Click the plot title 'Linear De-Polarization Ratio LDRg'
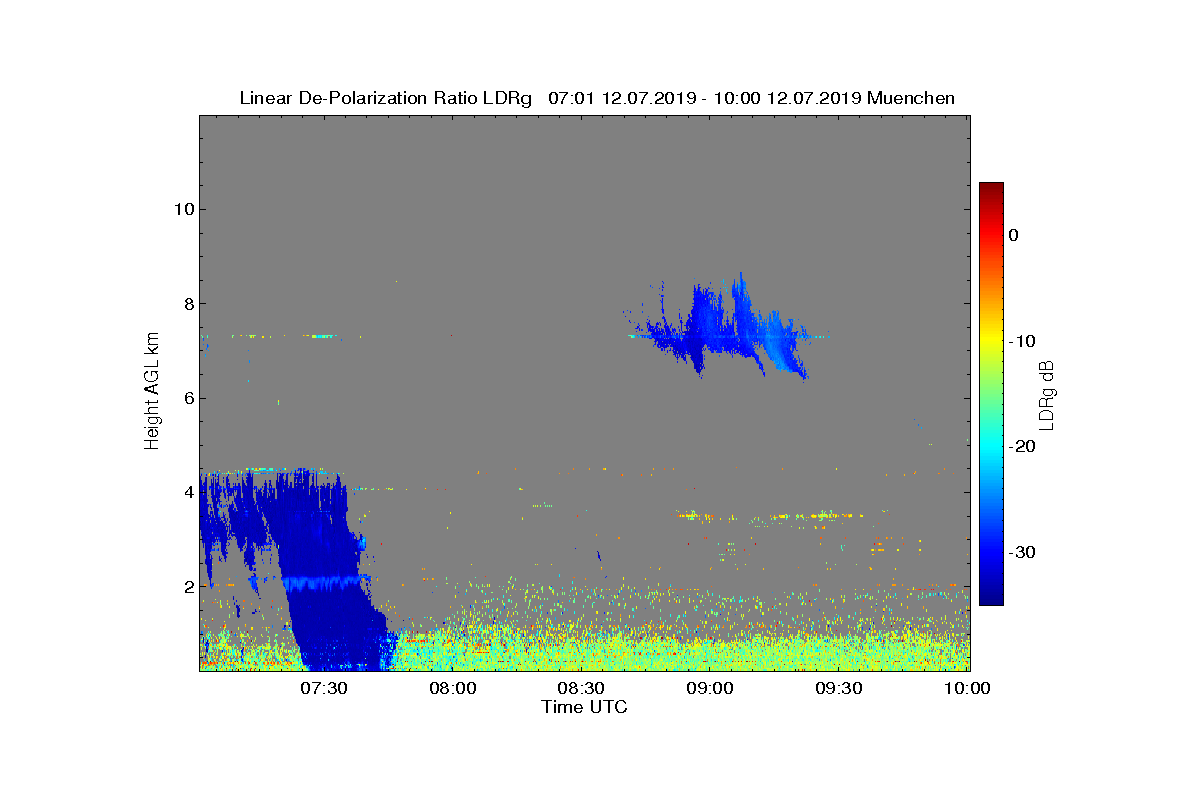This screenshot has width=1200, height=800. [x=386, y=98]
